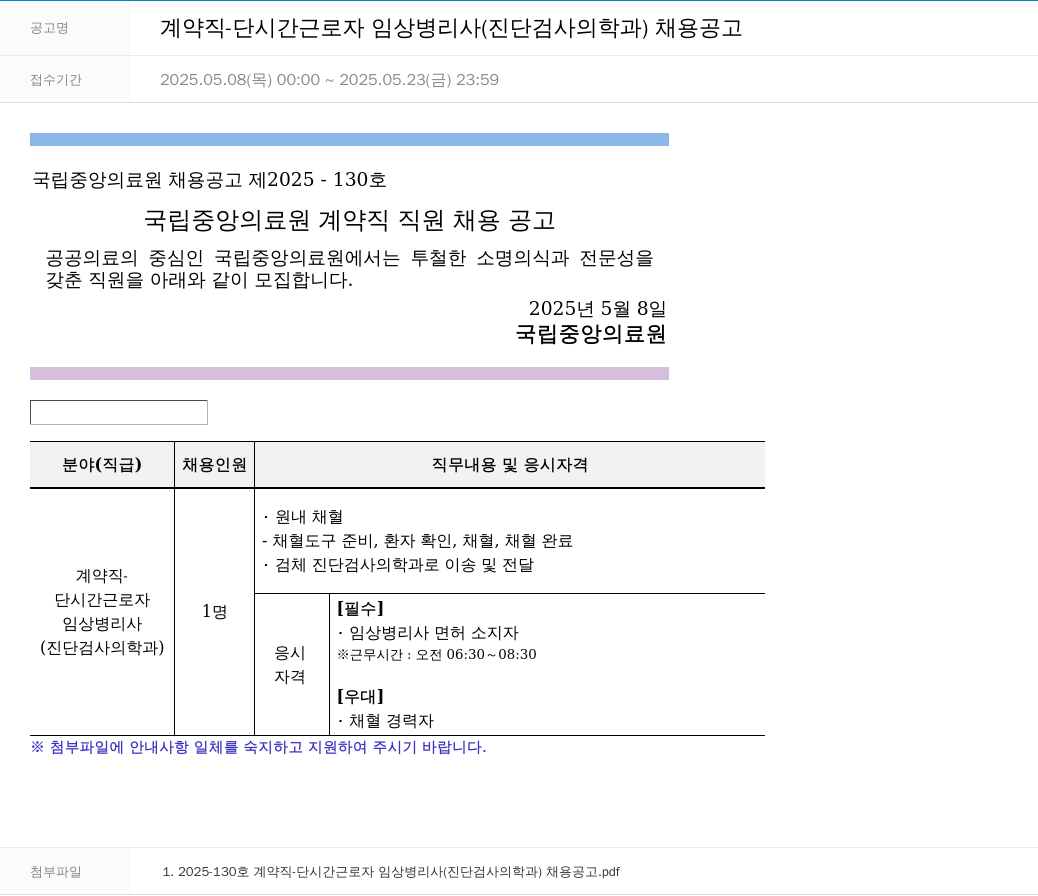Click table header 채용인원
This screenshot has height=896, width=1038.
coord(214,465)
